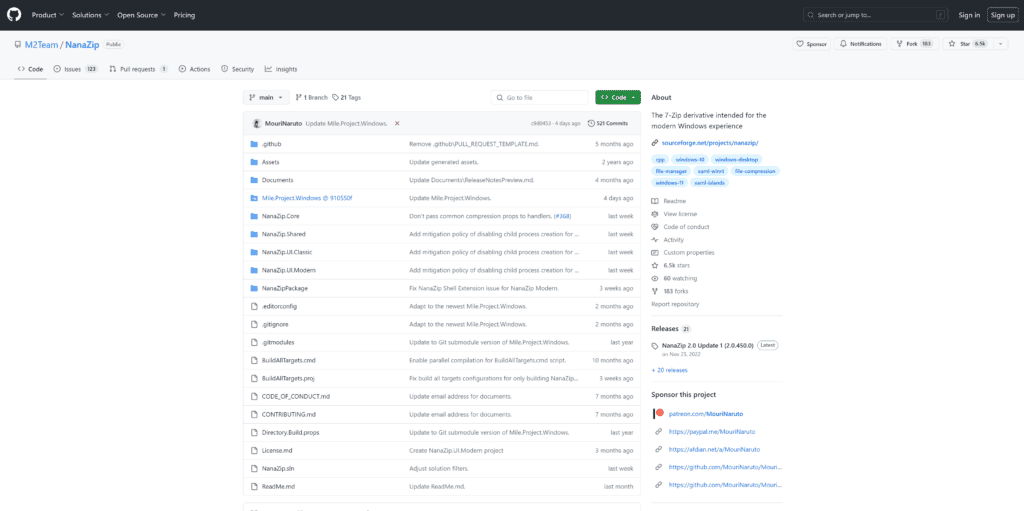Open CODE_OF_CONDUCT.md file
The image size is (1024, 511).
[x=296, y=396]
